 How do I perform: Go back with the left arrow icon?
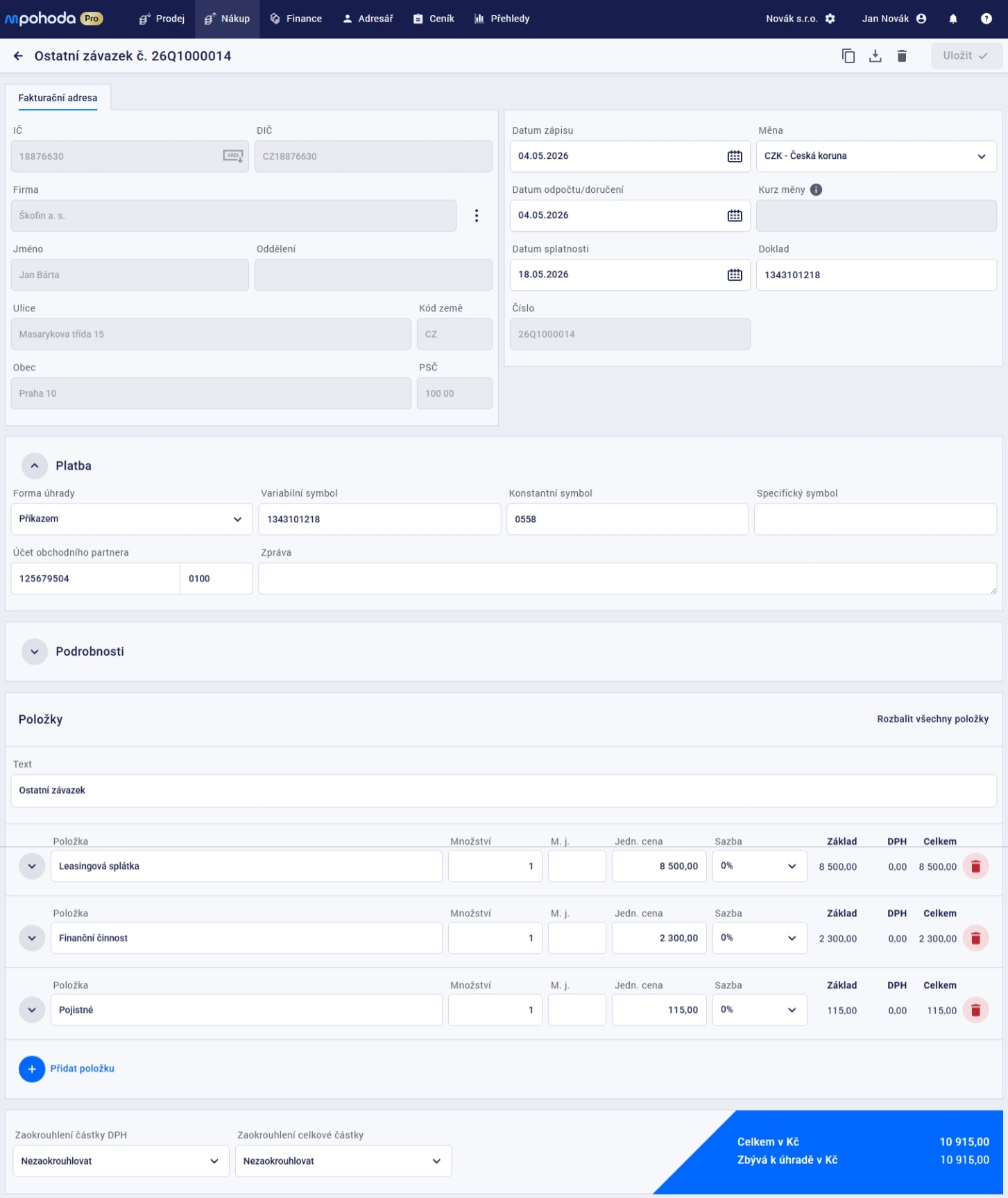(x=18, y=56)
